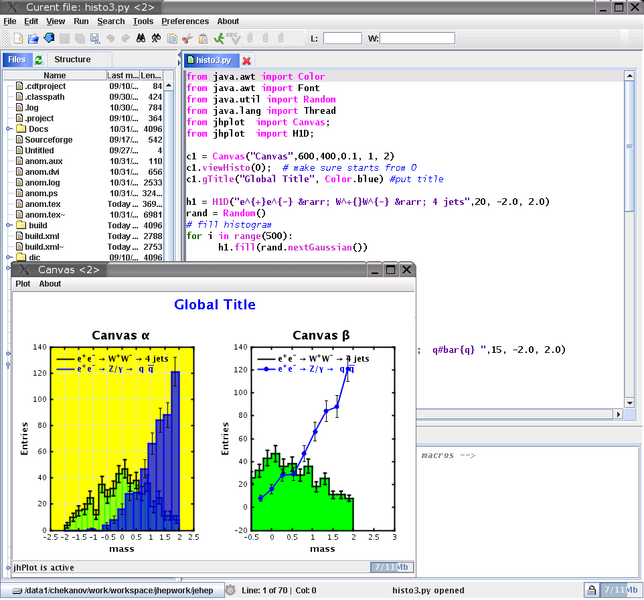The image size is (644, 600).
Task: Click the binoculars Find icon in toolbar
Action: coord(141,39)
